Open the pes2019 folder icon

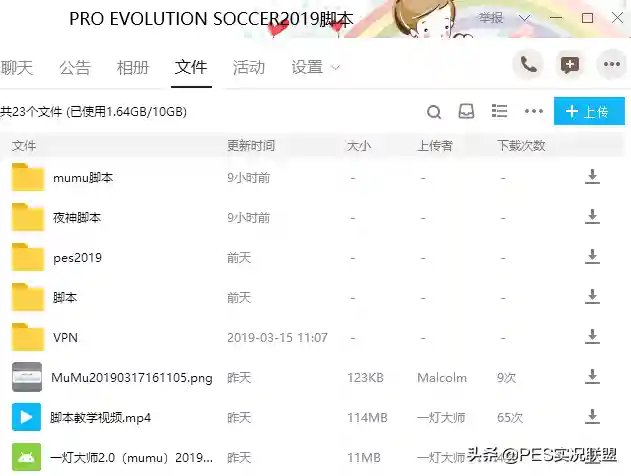(x=27, y=257)
